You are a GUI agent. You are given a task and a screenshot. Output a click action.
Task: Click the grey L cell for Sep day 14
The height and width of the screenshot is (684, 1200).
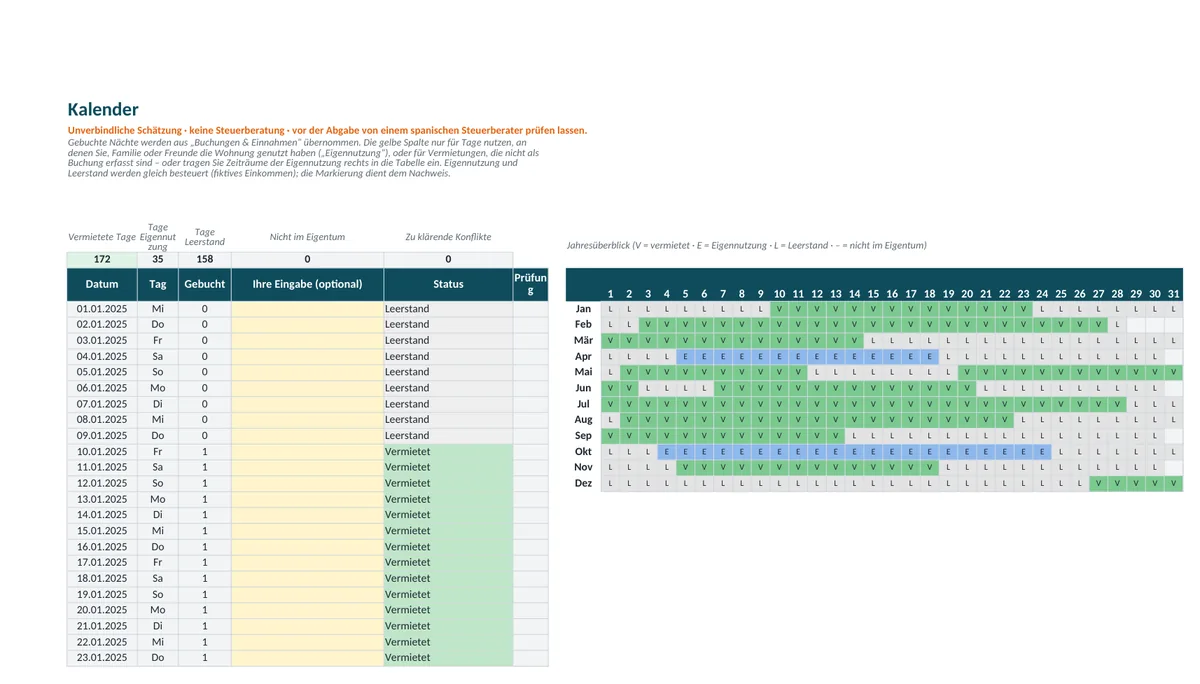854,435
